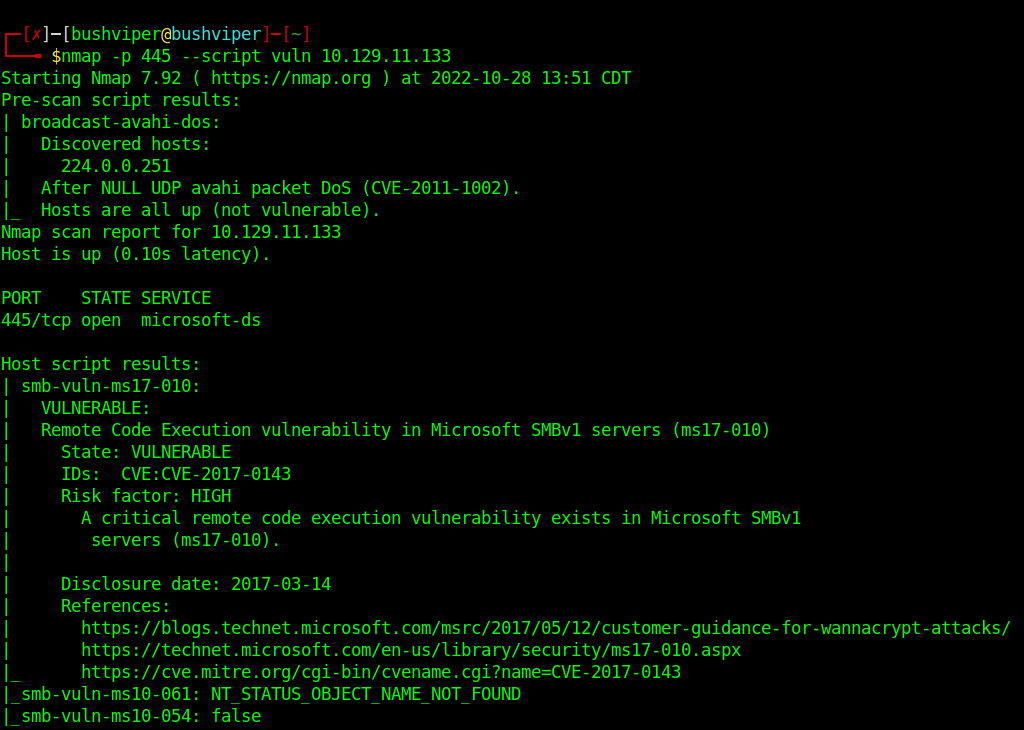
Task: Click the discovered host 224.0.0.251
Action: (x=116, y=166)
